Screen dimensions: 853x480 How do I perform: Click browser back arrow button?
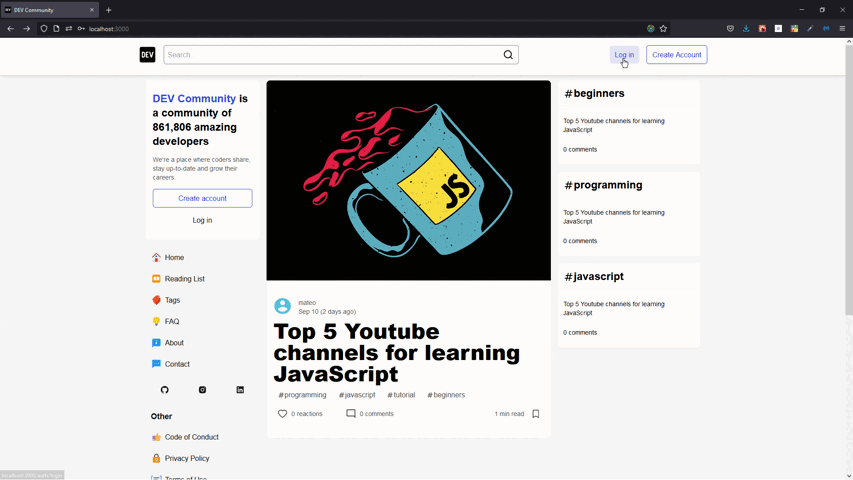pos(11,29)
